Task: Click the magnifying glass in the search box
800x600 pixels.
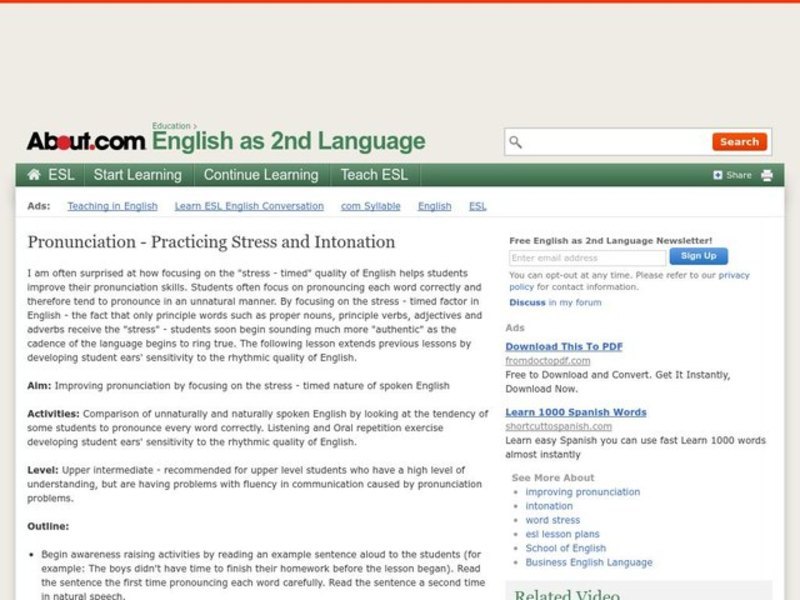Action: click(513, 142)
